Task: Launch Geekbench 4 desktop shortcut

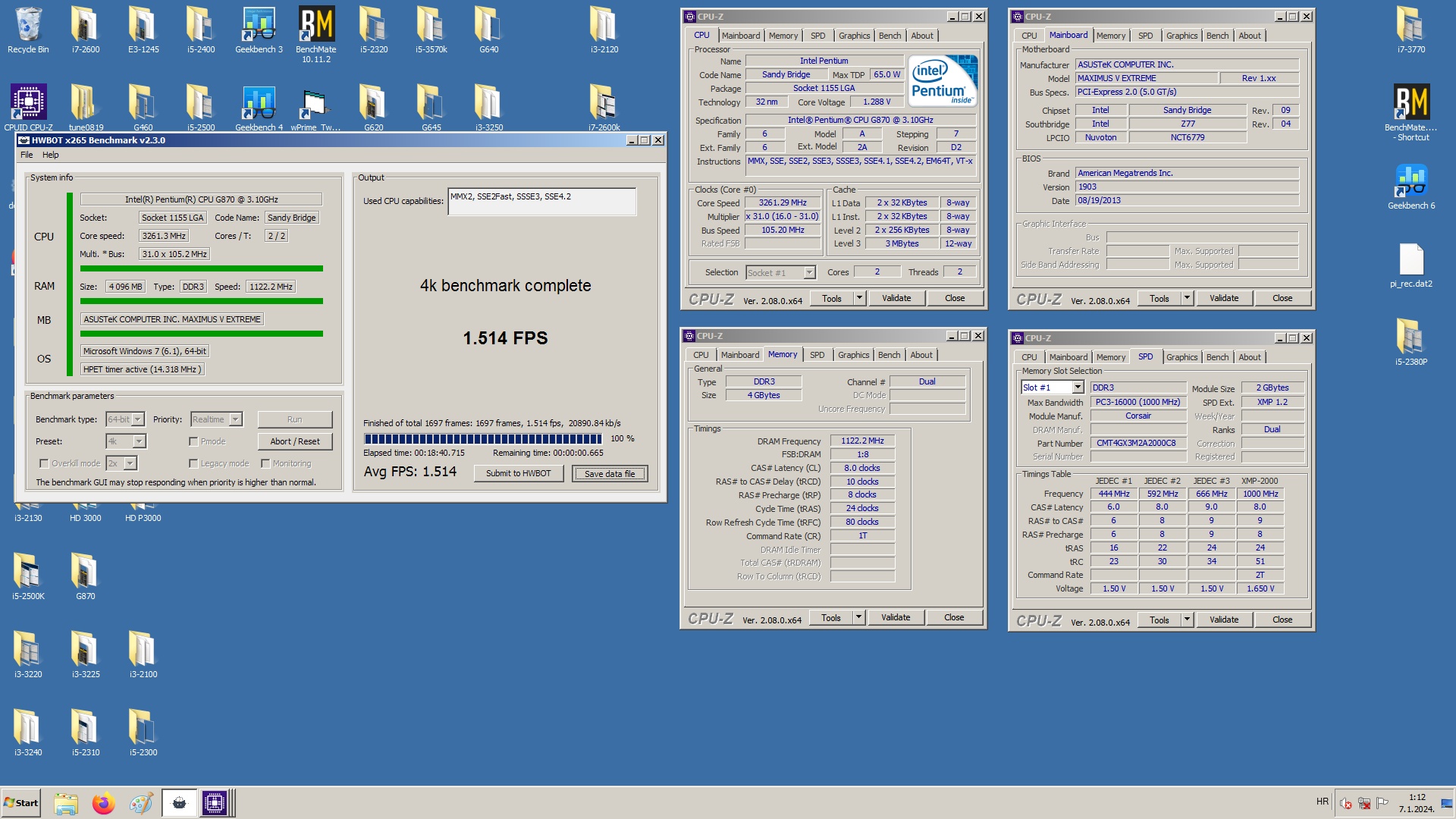Action: click(259, 108)
